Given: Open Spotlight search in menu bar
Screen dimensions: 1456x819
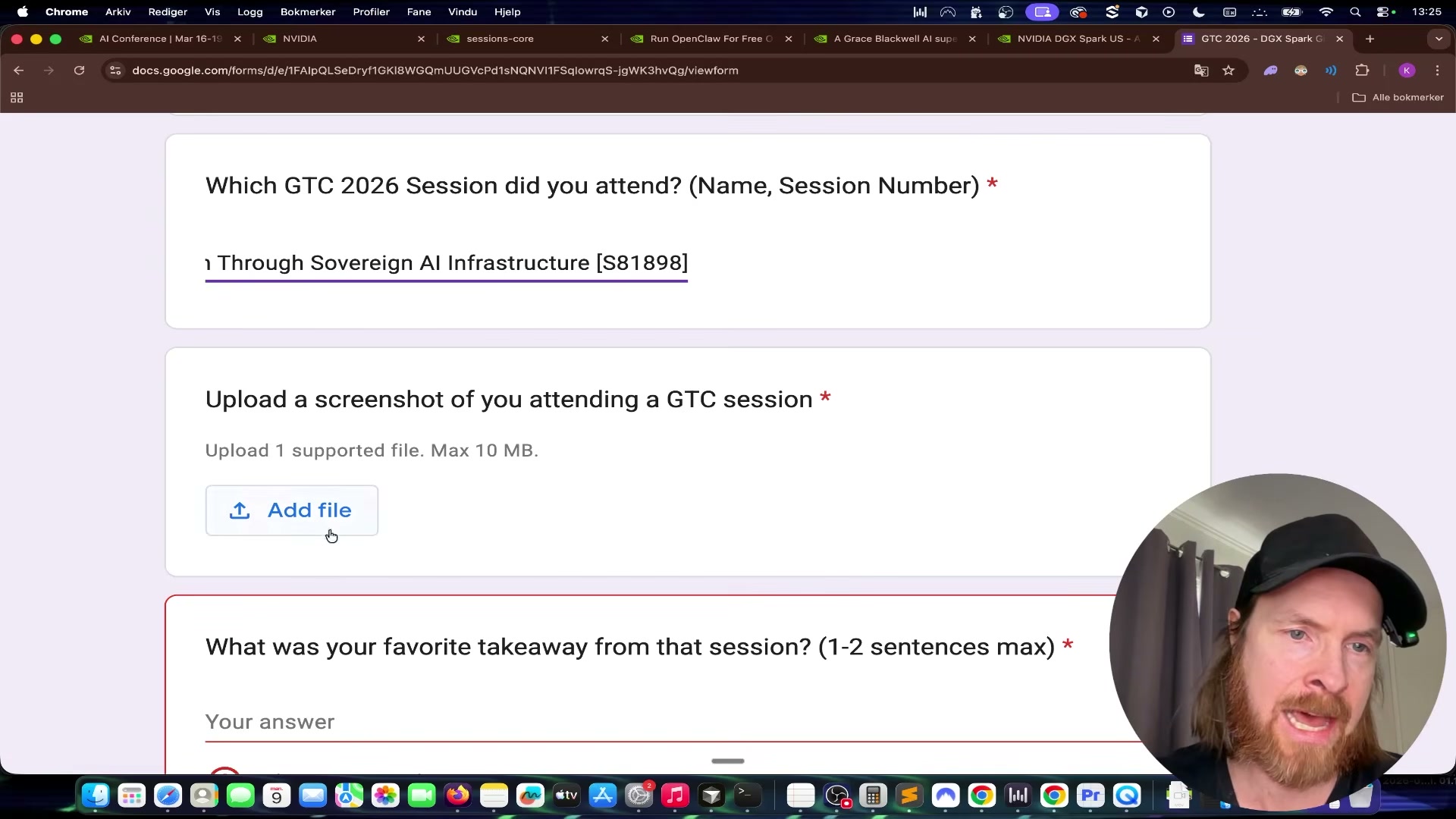Looking at the screenshot, I should coord(1355,11).
